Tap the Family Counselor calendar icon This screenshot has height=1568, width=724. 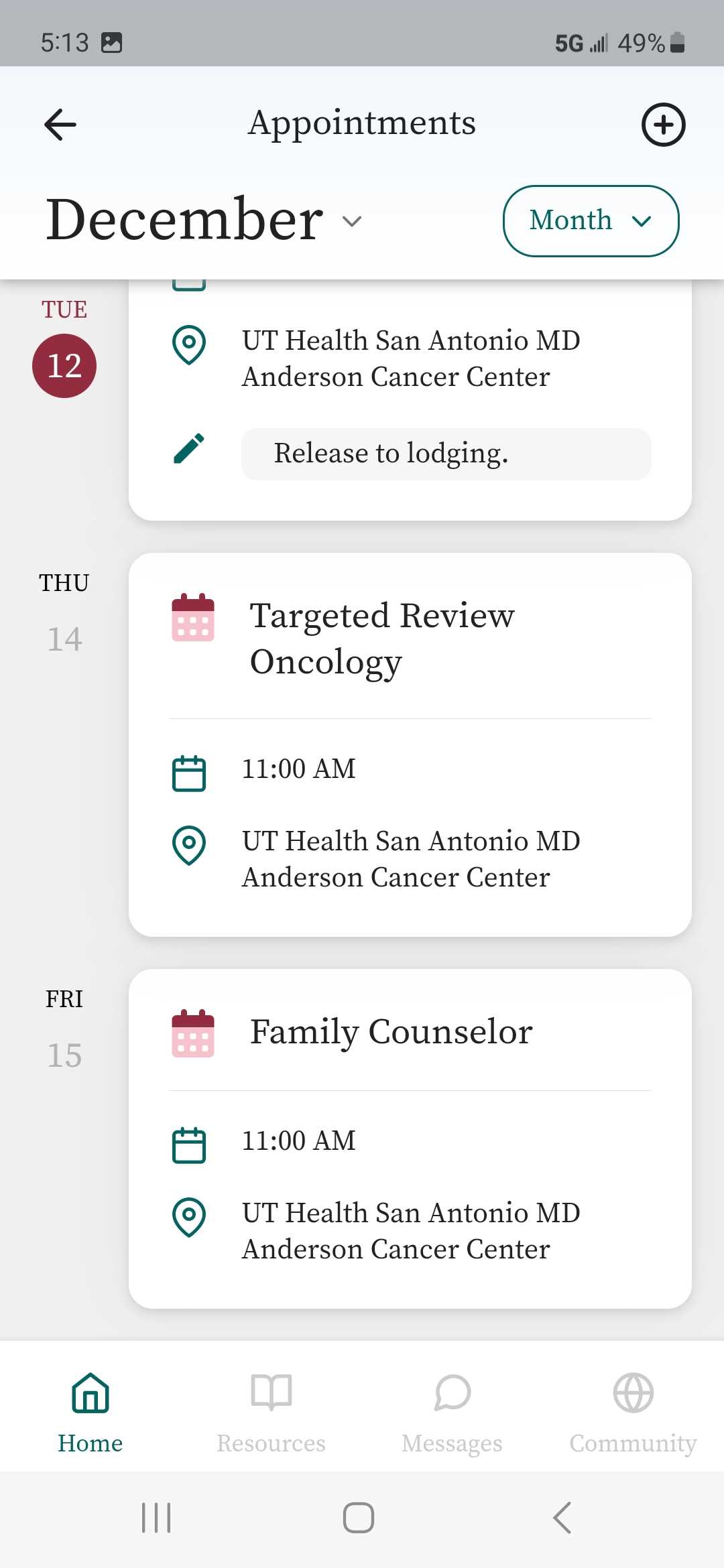click(193, 1033)
